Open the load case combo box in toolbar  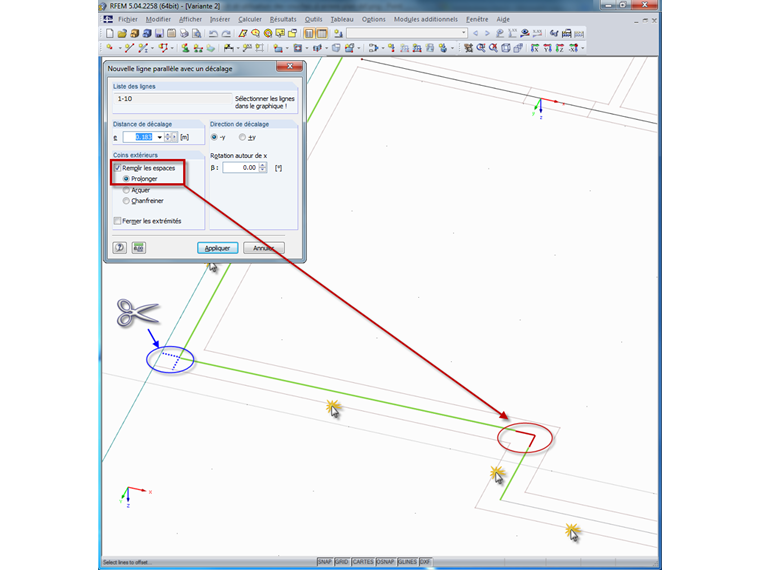[x=407, y=33]
